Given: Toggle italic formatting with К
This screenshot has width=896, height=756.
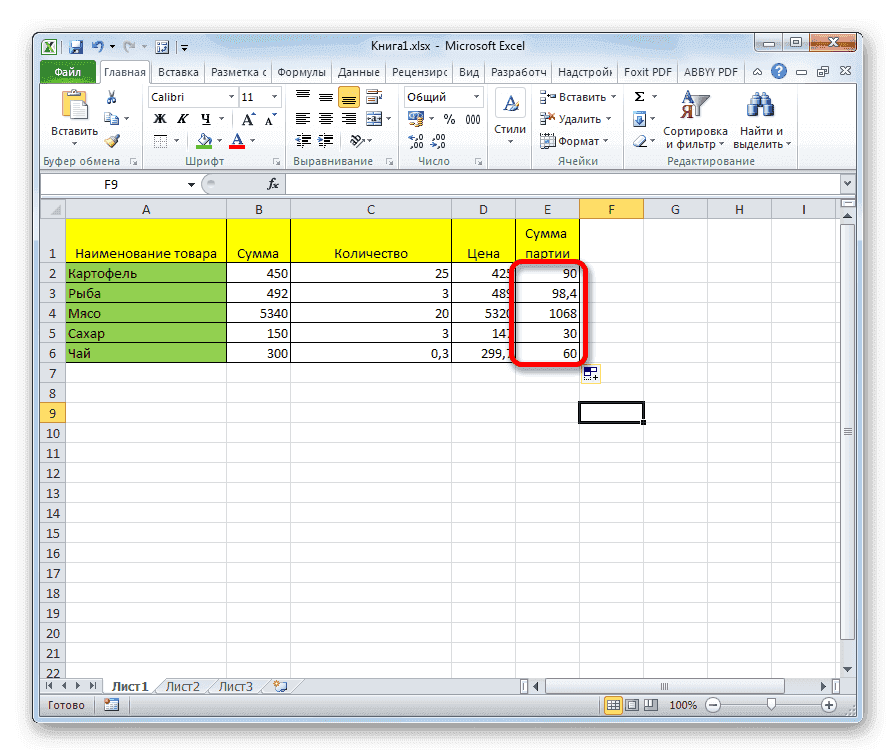Looking at the screenshot, I should [x=182, y=118].
